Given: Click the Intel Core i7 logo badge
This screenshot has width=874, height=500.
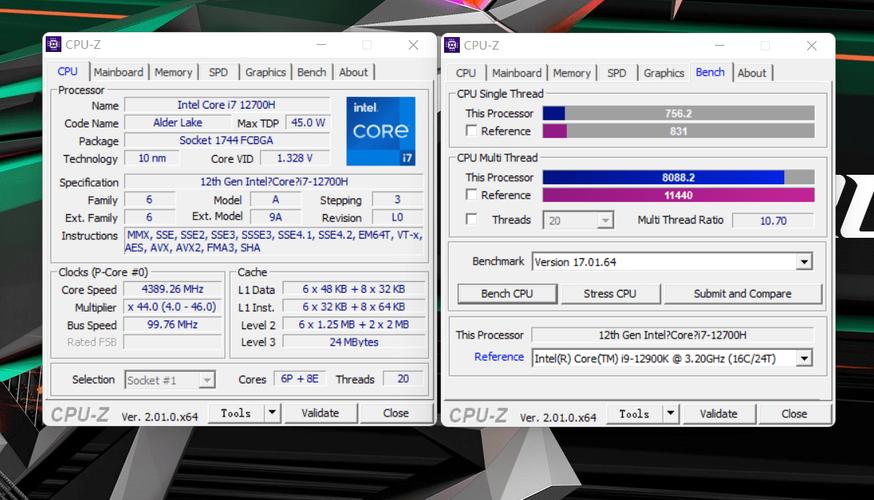Looking at the screenshot, I should point(380,131).
